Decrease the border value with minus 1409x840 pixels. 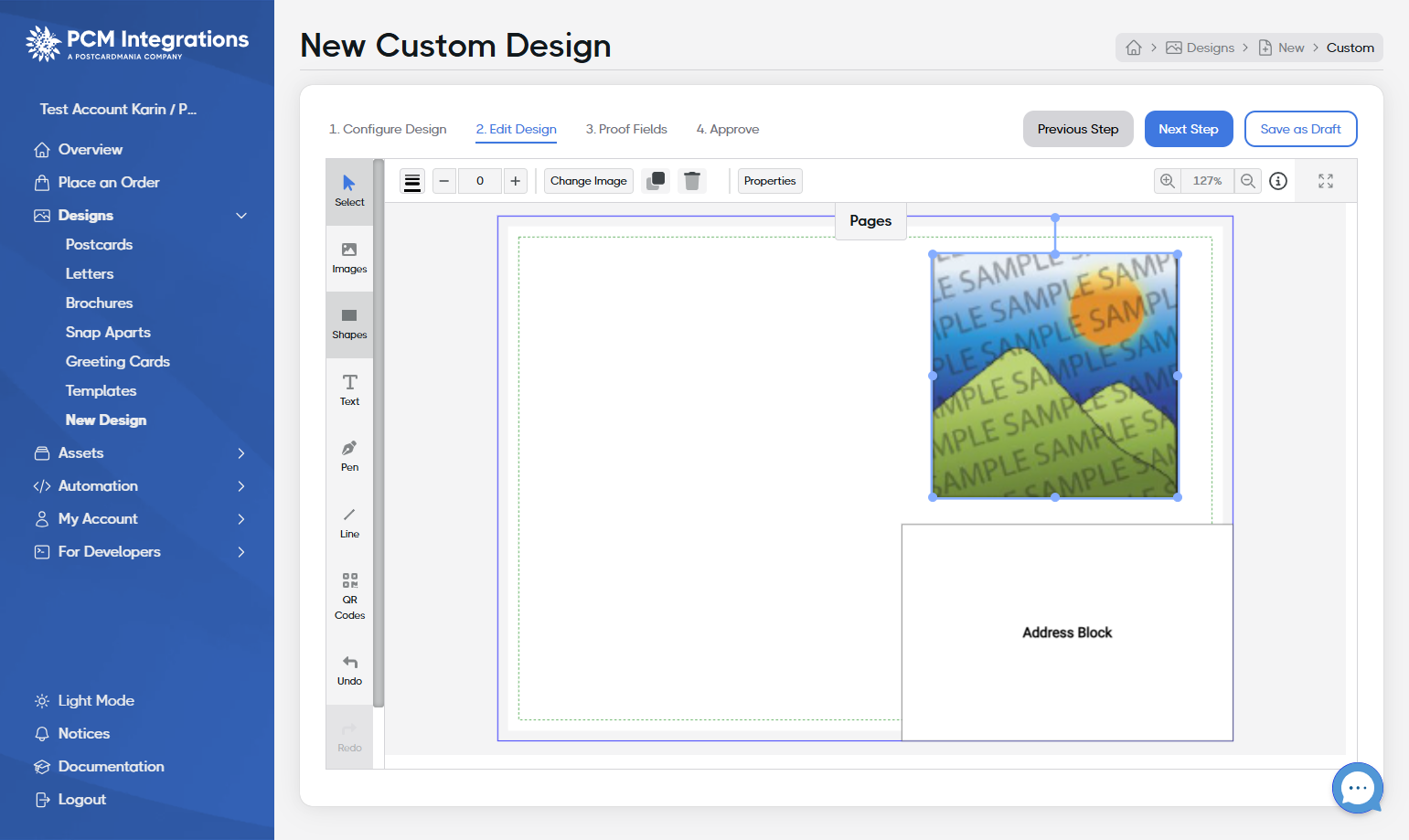coord(444,181)
